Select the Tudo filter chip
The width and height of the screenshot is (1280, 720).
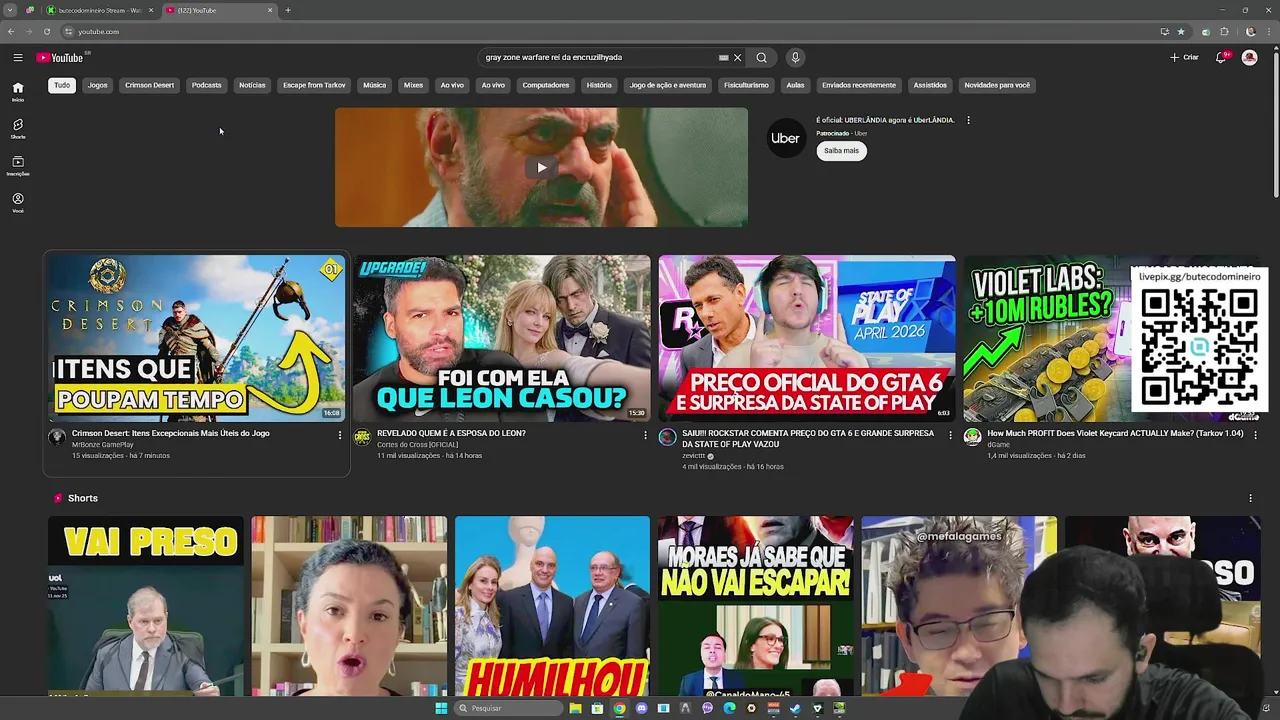coord(62,85)
